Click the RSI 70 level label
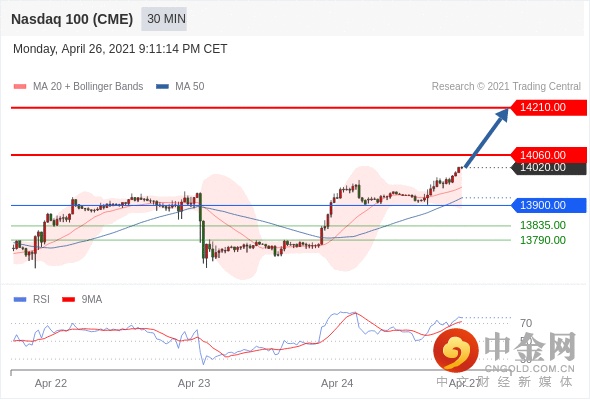 tap(526, 323)
